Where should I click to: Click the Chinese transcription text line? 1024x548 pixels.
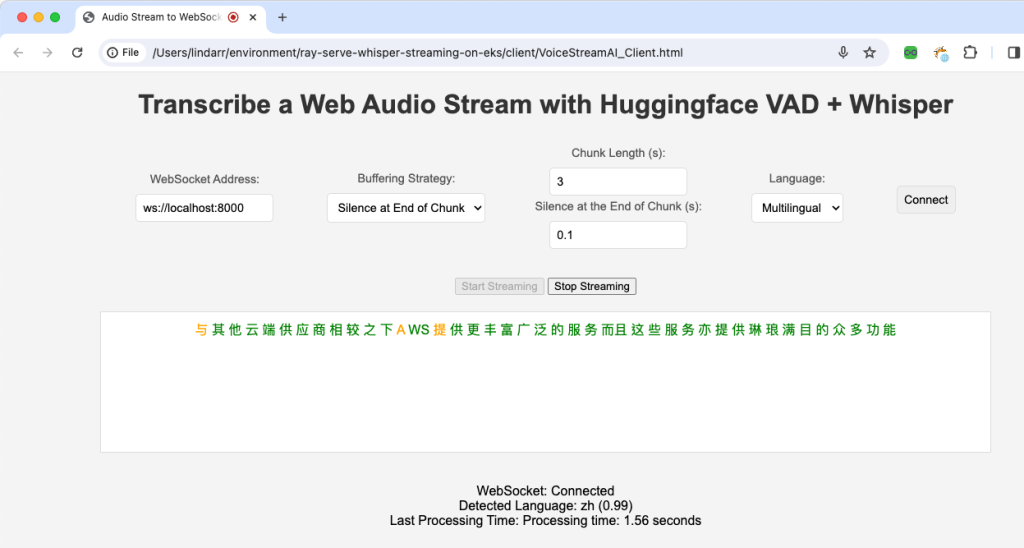(545, 330)
